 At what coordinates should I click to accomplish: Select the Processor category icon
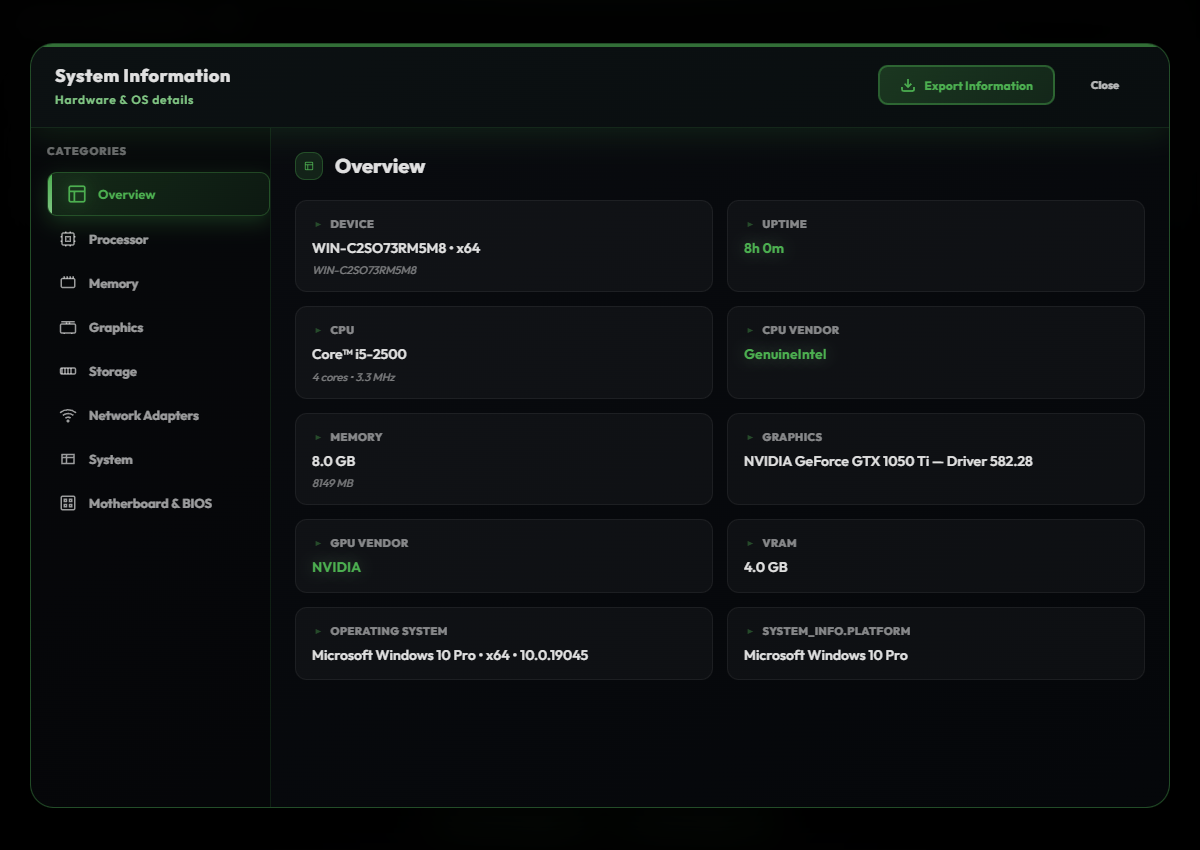[x=70, y=239]
